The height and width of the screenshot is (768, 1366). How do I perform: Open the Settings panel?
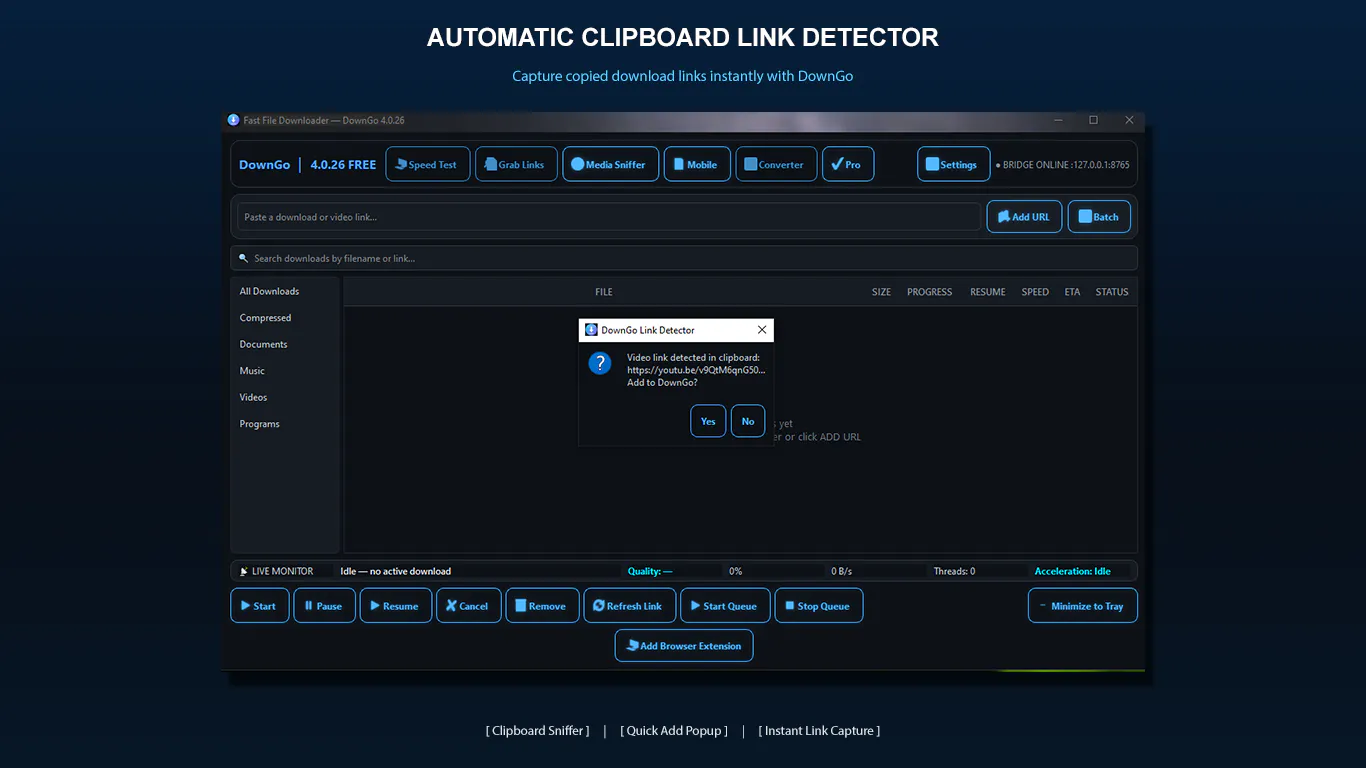point(953,164)
